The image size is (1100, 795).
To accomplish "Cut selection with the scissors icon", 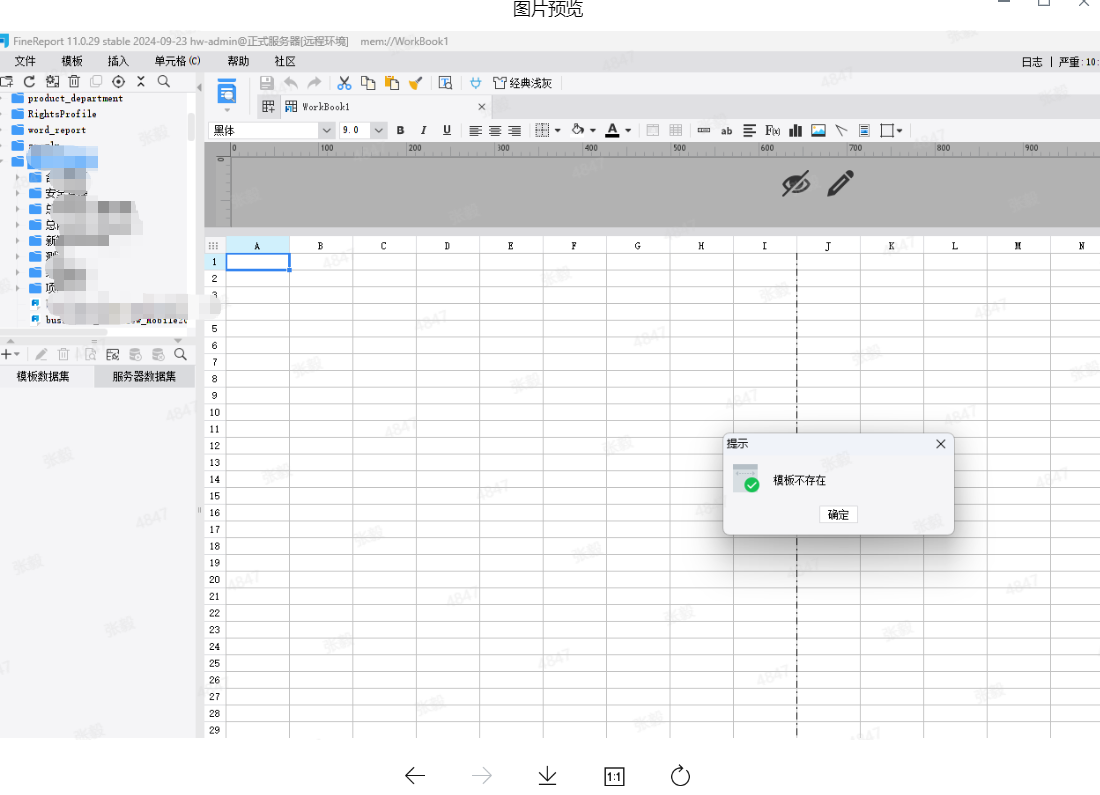I will pyautogui.click(x=344, y=83).
